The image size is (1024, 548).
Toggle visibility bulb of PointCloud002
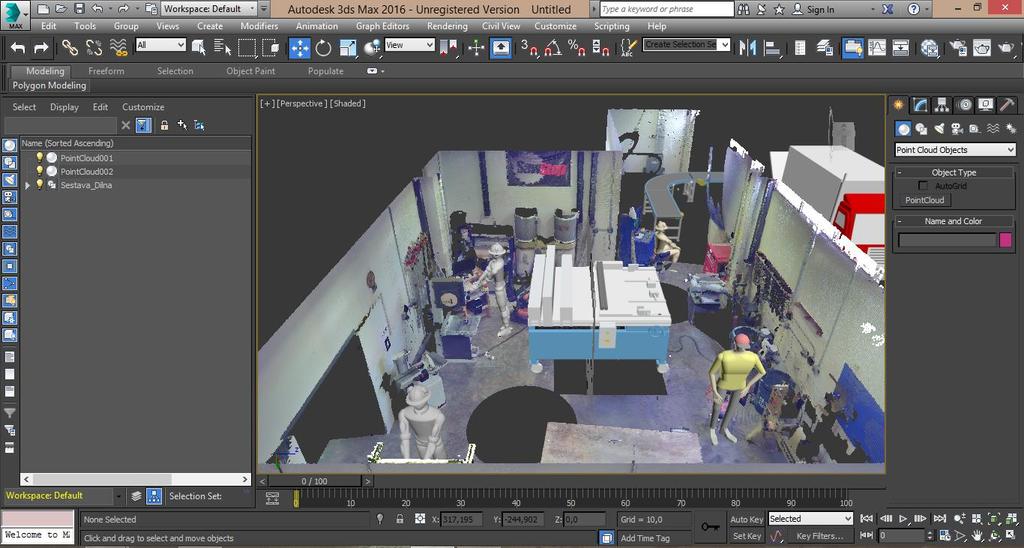point(39,171)
